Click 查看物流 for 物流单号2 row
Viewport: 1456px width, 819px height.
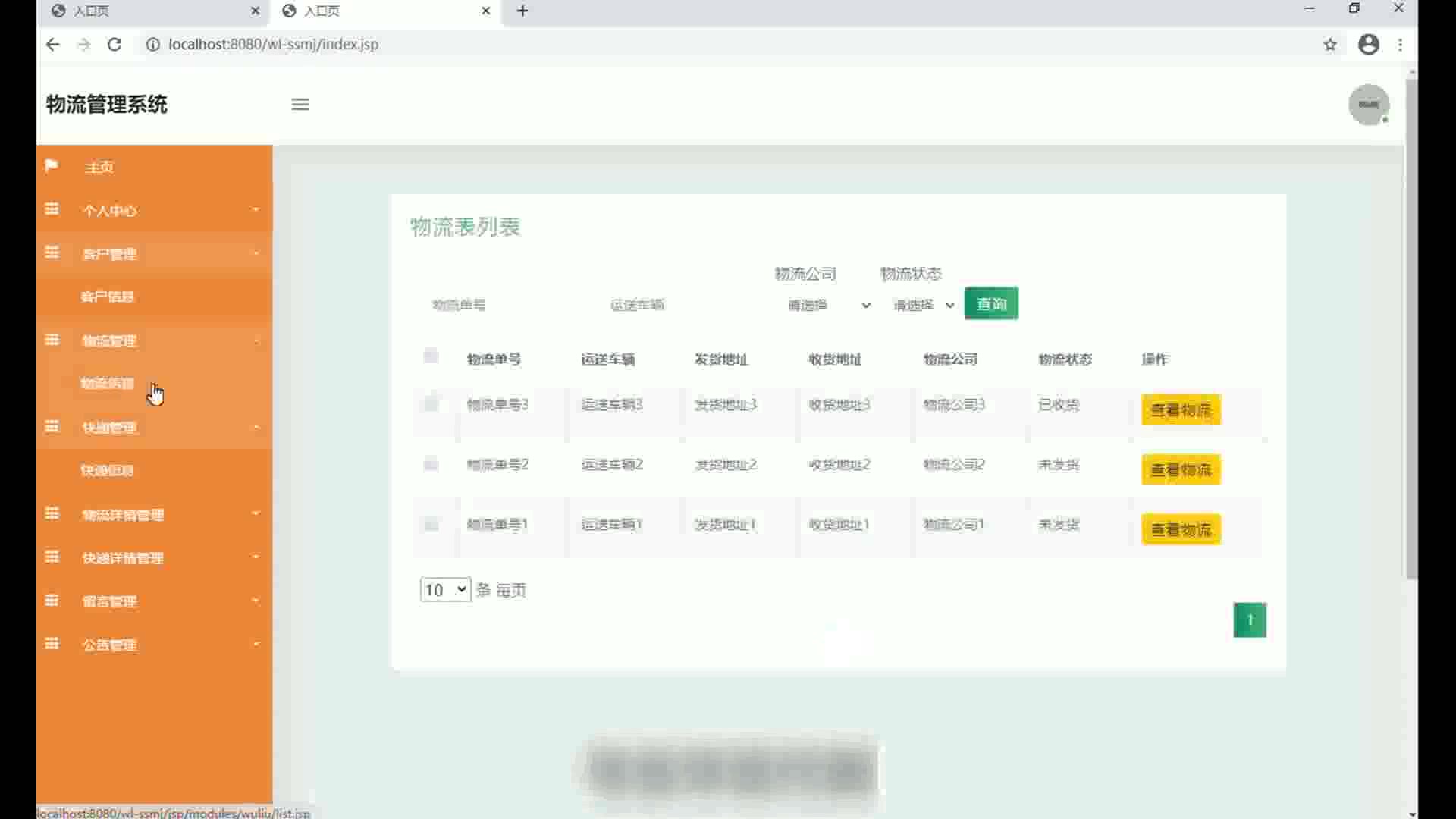click(1181, 470)
